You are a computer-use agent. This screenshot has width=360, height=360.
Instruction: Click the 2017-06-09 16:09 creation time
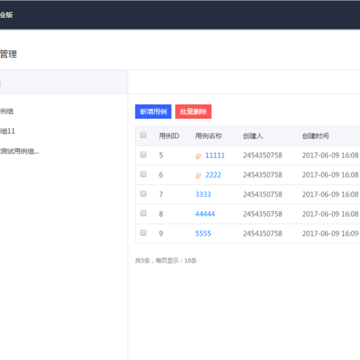pyautogui.click(x=330, y=234)
